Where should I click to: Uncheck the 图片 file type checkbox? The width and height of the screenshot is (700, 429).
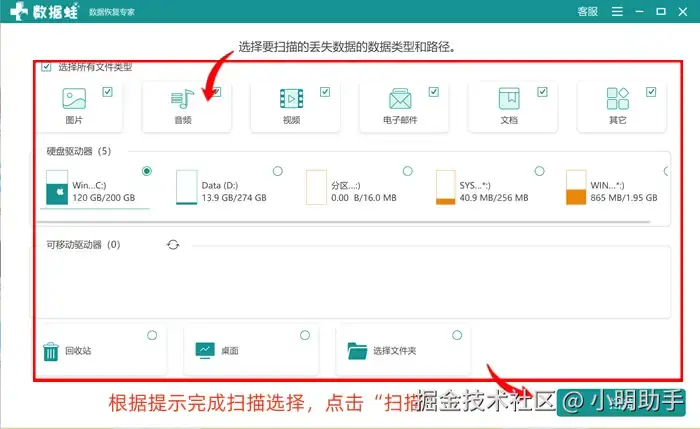(108, 92)
